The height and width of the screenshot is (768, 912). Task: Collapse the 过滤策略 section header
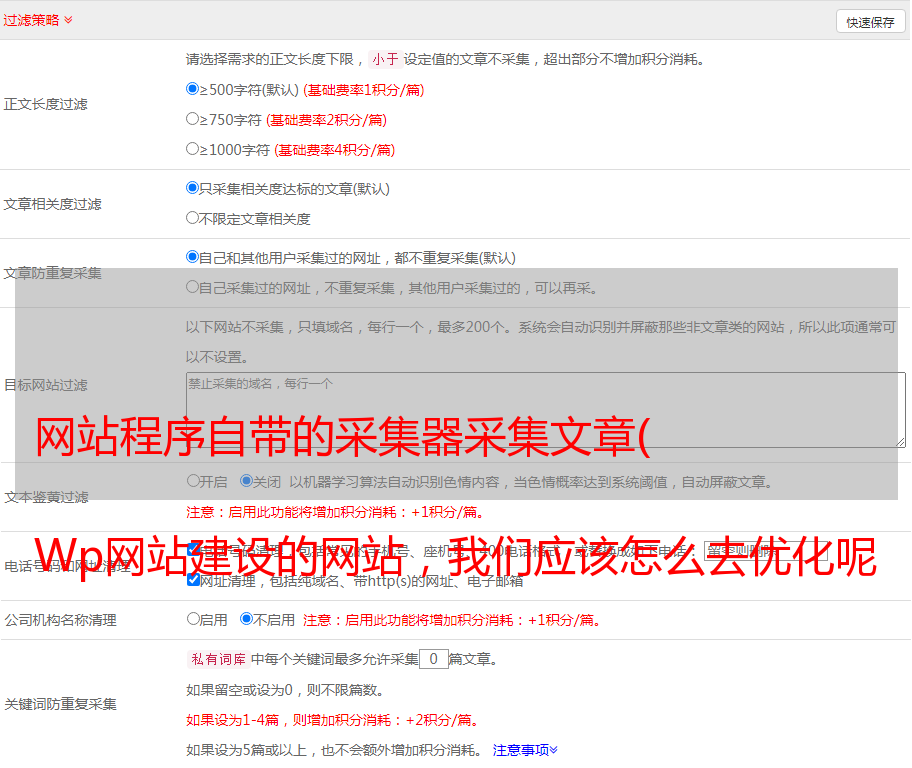pos(38,20)
